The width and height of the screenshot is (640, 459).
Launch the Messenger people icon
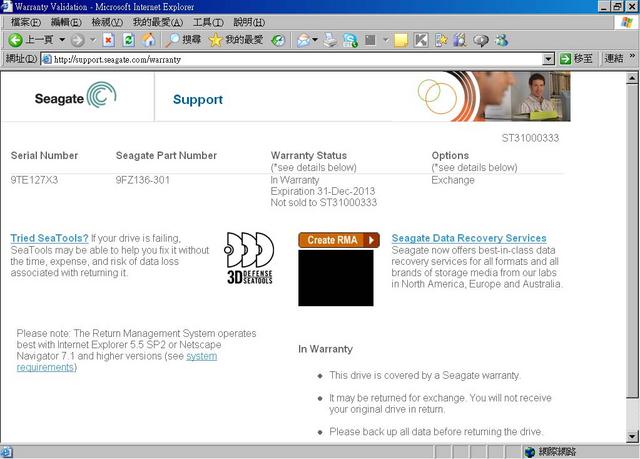tap(502, 40)
